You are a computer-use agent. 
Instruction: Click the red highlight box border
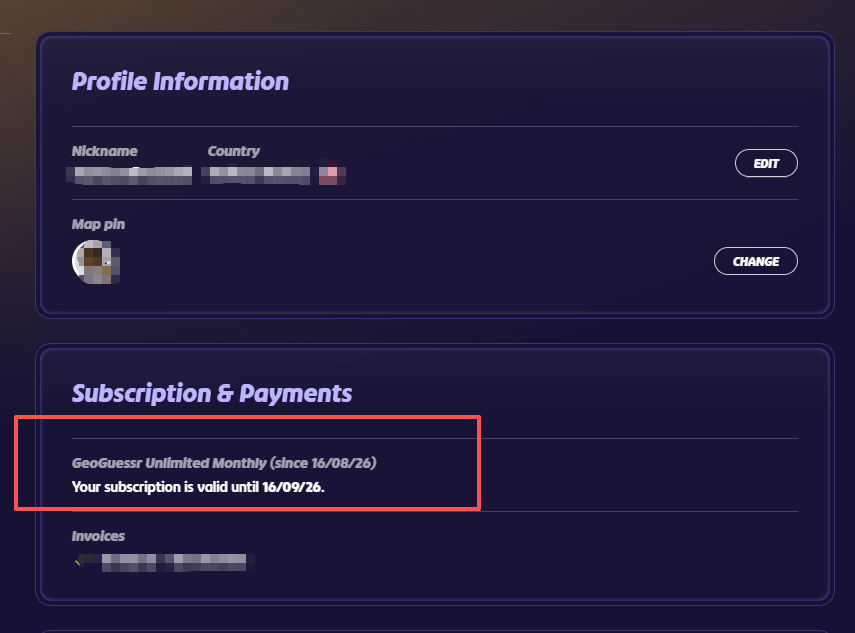pos(248,418)
